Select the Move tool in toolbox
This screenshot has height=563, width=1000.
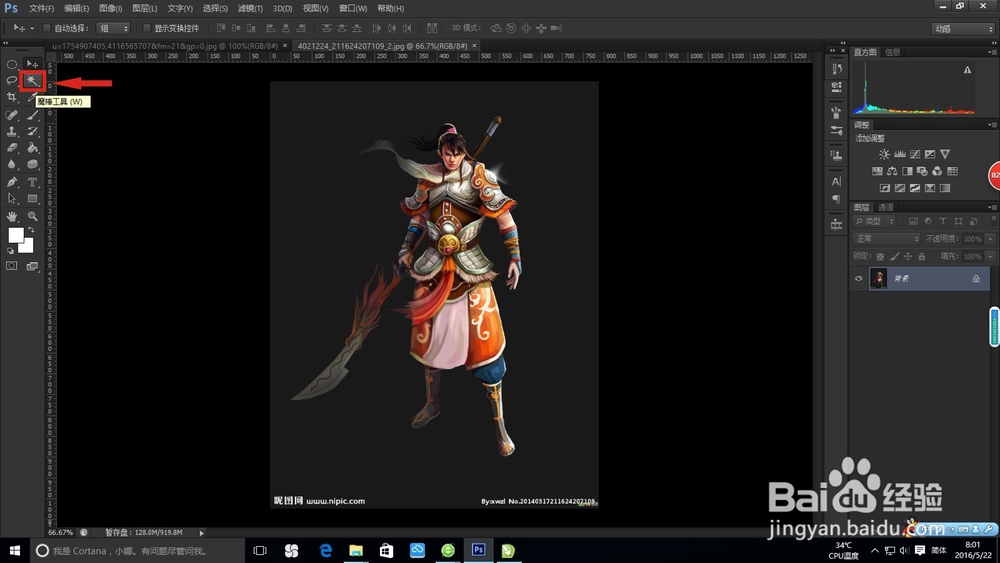point(32,64)
